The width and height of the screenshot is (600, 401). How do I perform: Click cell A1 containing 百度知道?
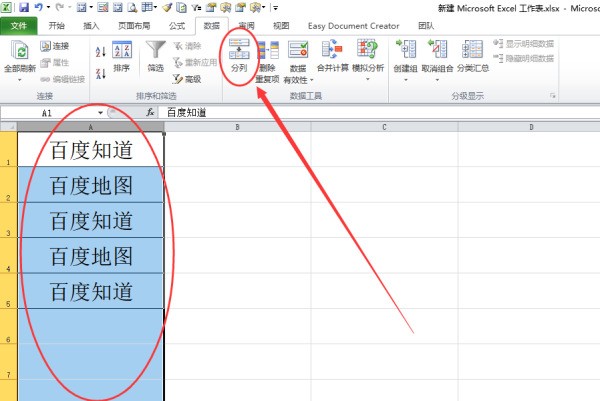(x=91, y=149)
